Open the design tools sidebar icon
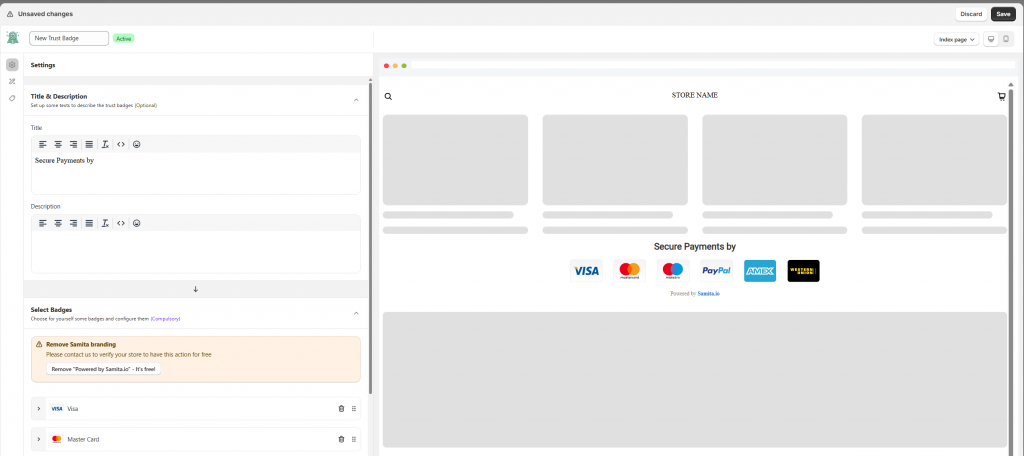This screenshot has height=456, width=1024. 12,82
